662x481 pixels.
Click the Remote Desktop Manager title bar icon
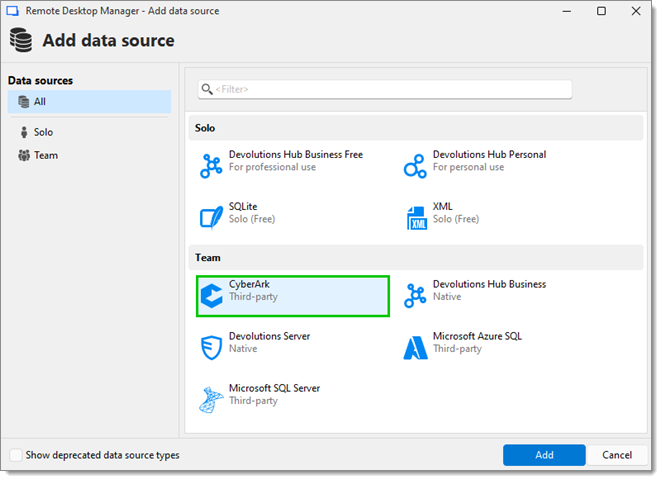pos(13,11)
